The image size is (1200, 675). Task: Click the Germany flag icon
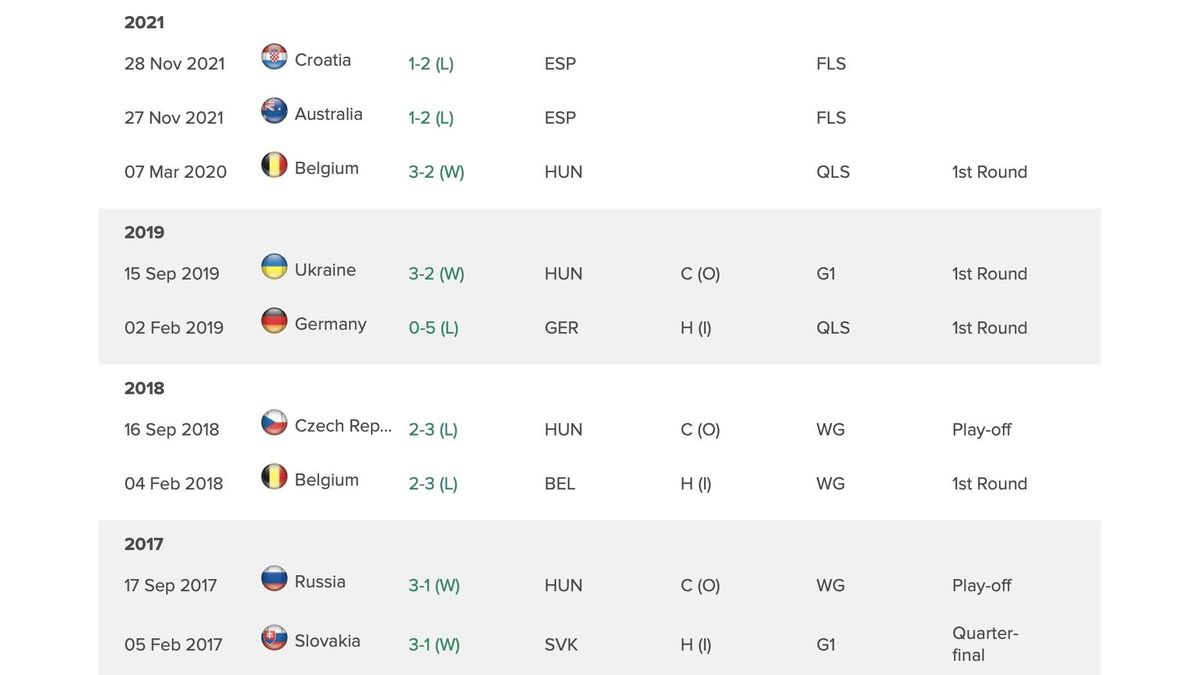pyautogui.click(x=274, y=321)
